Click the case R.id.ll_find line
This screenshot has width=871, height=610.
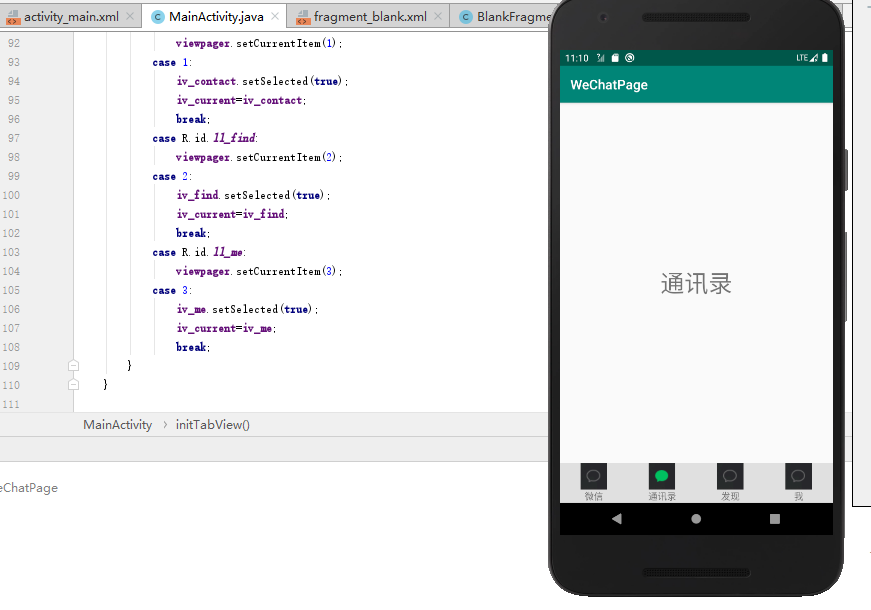tap(205, 138)
